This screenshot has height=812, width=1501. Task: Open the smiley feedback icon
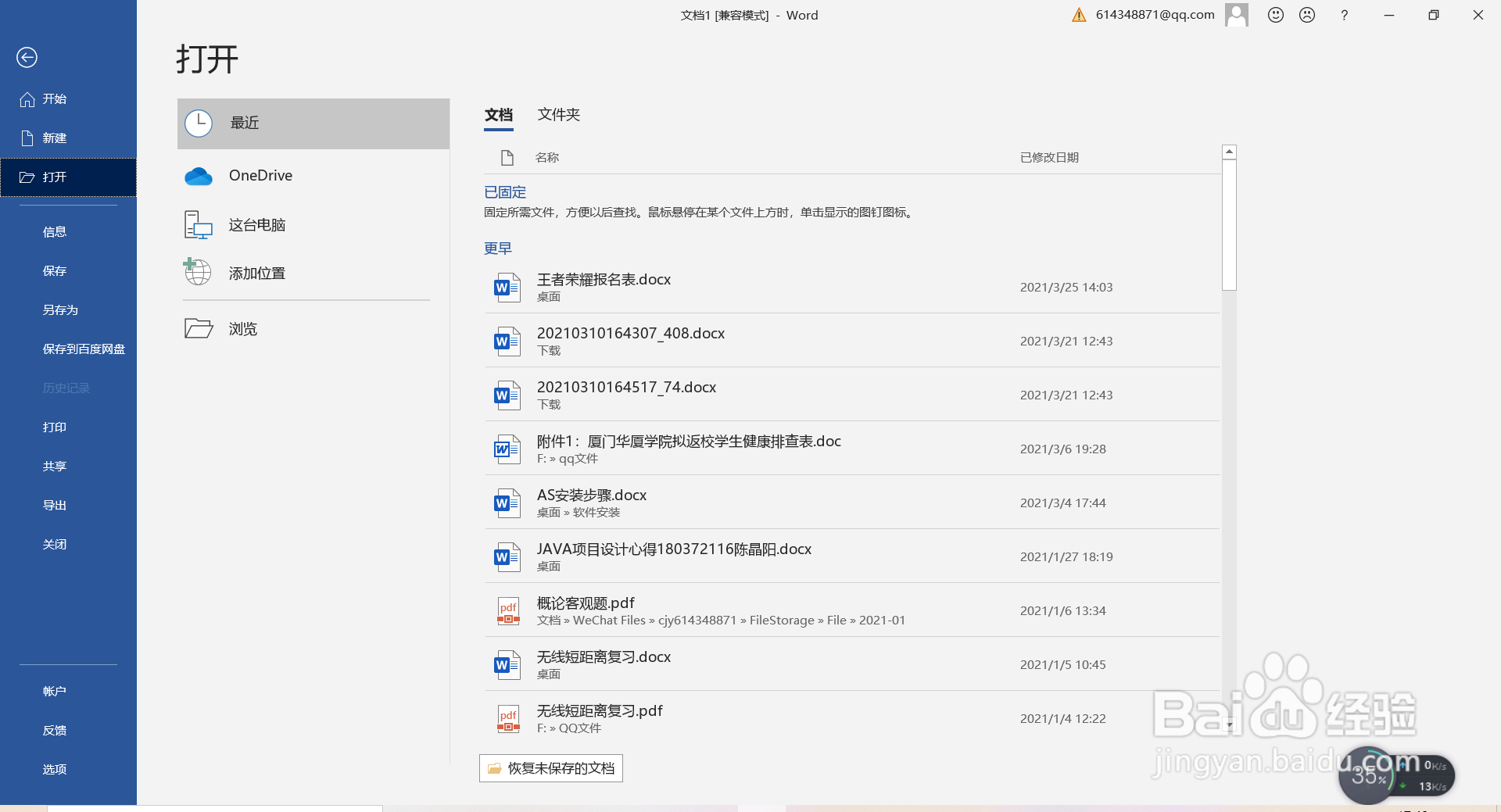pos(1275,15)
